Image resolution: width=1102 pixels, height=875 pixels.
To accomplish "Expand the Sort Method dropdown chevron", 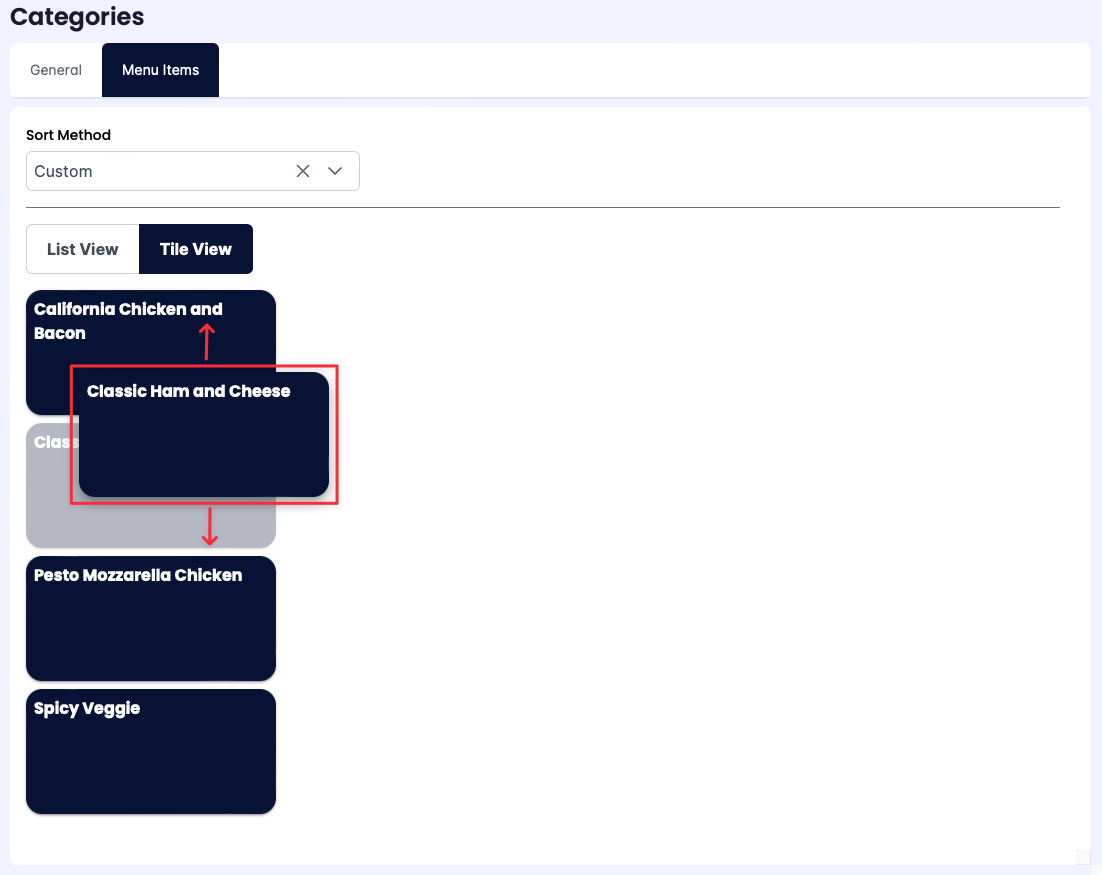I will (x=336, y=171).
